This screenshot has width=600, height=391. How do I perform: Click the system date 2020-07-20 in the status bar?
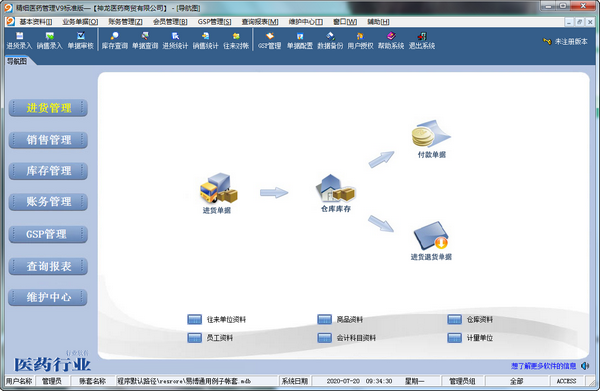(343, 381)
